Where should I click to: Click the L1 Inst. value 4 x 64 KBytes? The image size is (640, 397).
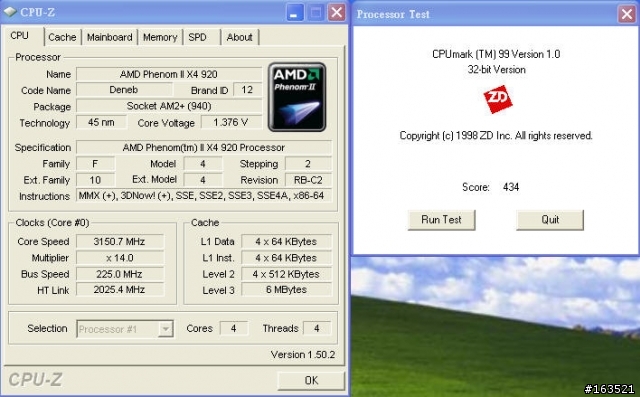(x=286, y=258)
